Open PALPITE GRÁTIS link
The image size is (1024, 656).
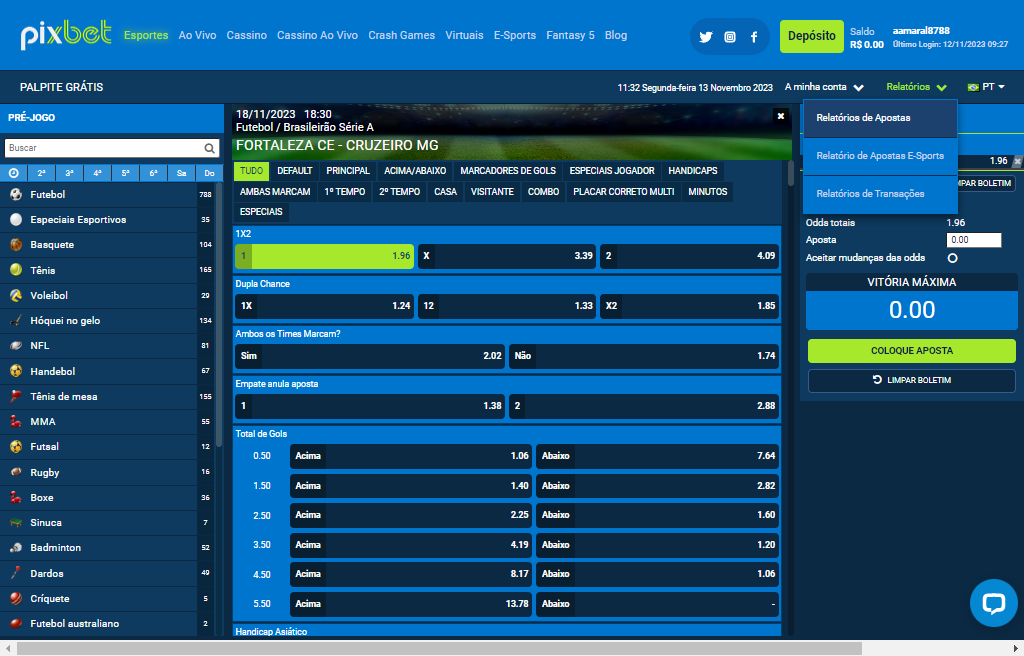point(61,87)
